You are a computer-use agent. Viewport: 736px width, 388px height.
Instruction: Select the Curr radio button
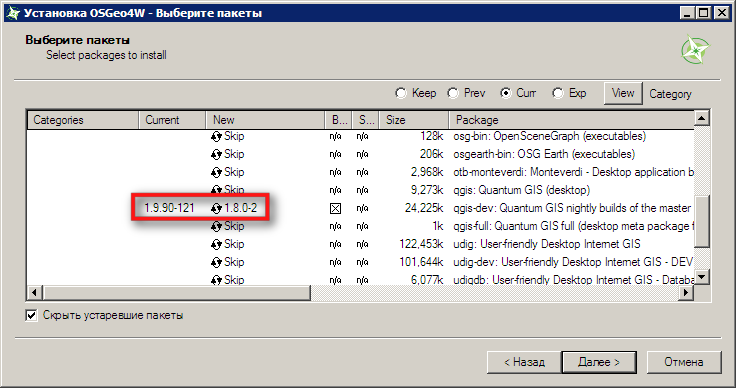tap(506, 93)
